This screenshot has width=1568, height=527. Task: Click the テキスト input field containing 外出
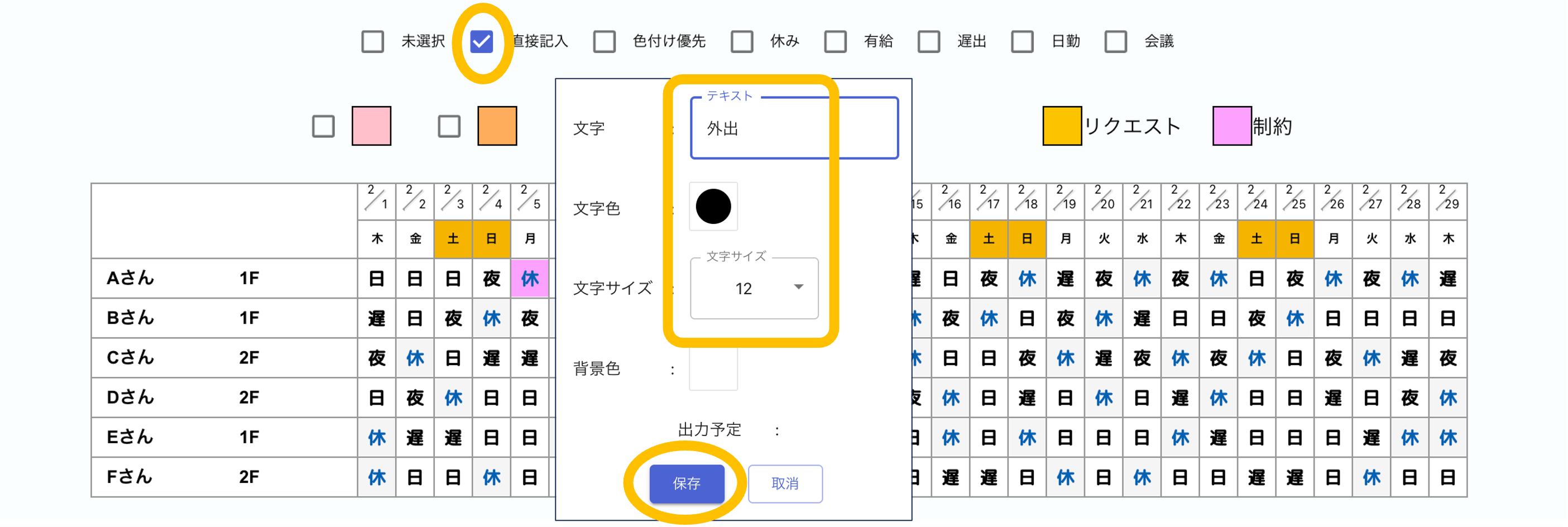coord(794,128)
